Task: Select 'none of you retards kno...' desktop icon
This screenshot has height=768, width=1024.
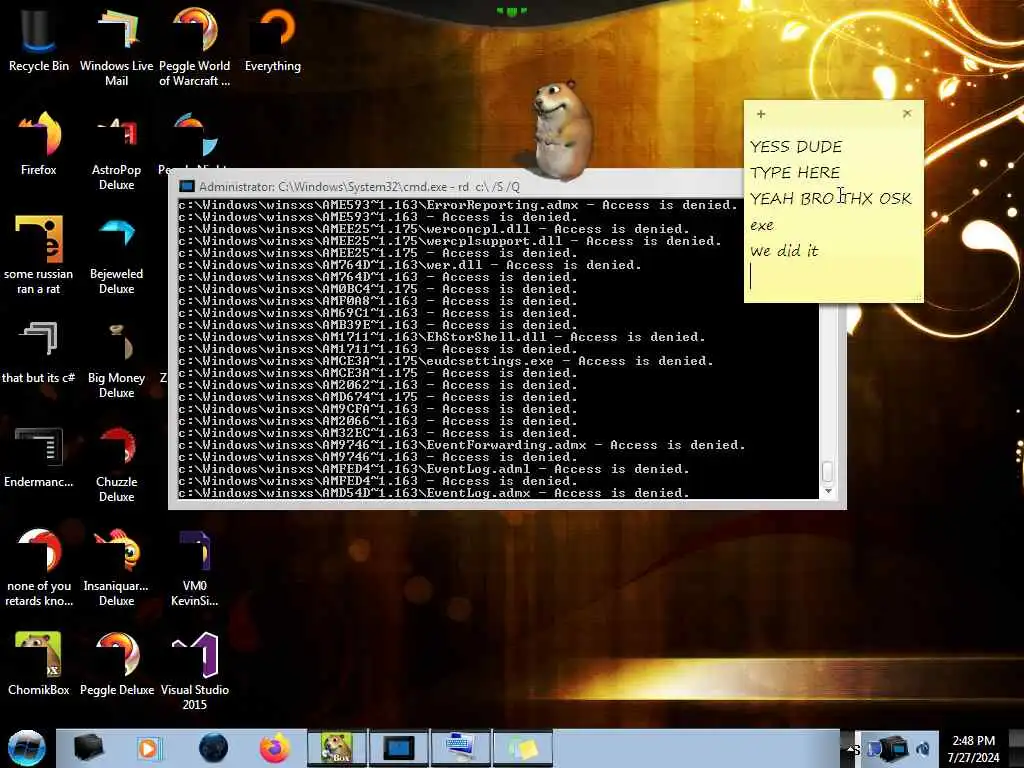Action: [39, 567]
